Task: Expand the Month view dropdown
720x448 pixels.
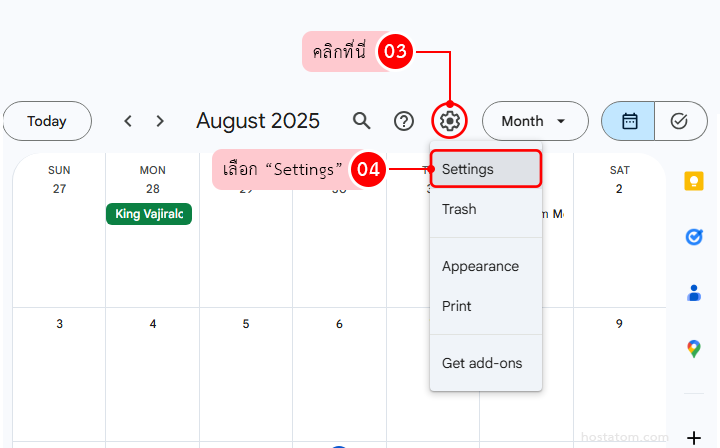Action: (534, 121)
